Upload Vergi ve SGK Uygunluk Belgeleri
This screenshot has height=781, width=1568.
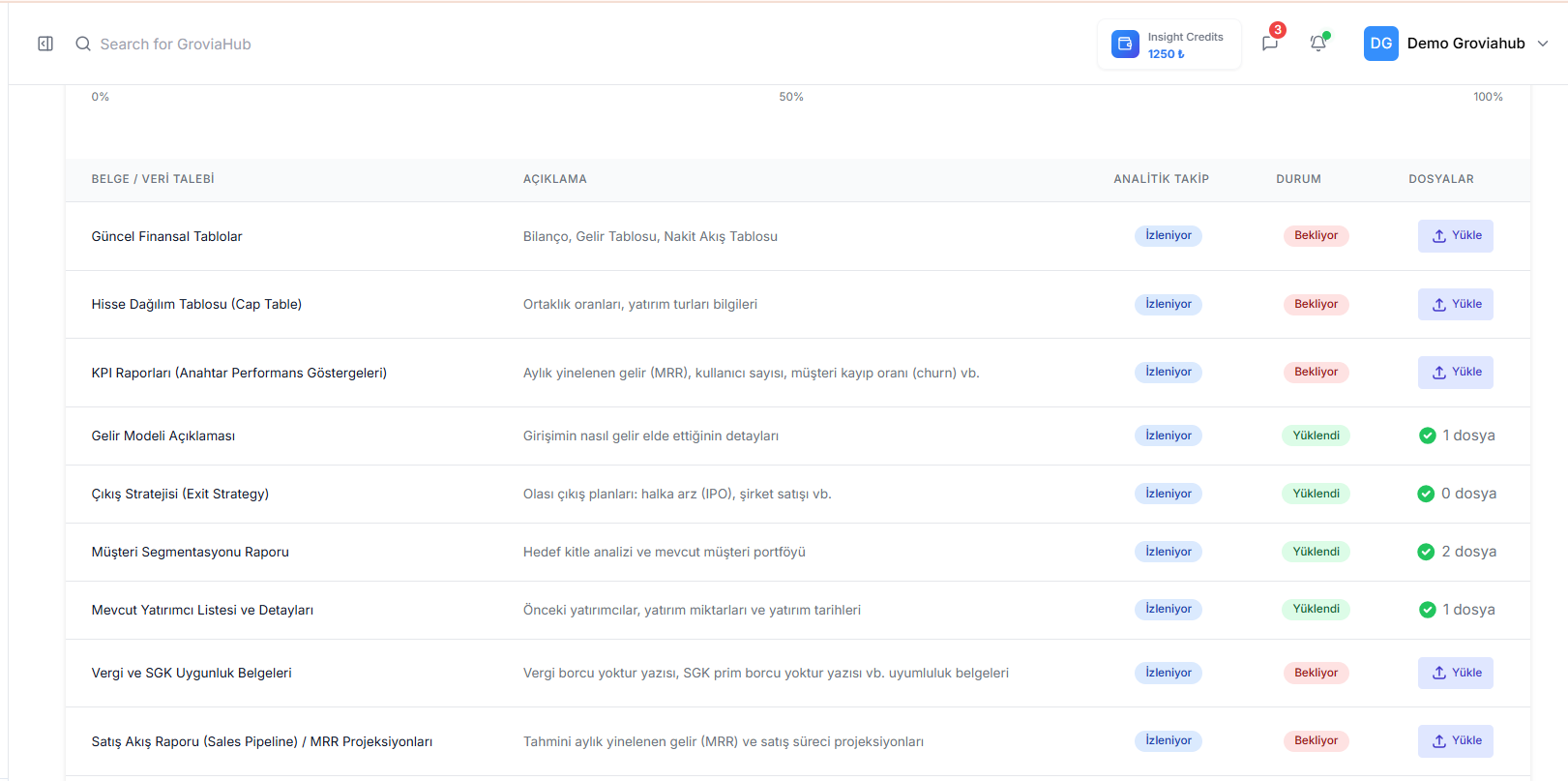coord(1455,673)
